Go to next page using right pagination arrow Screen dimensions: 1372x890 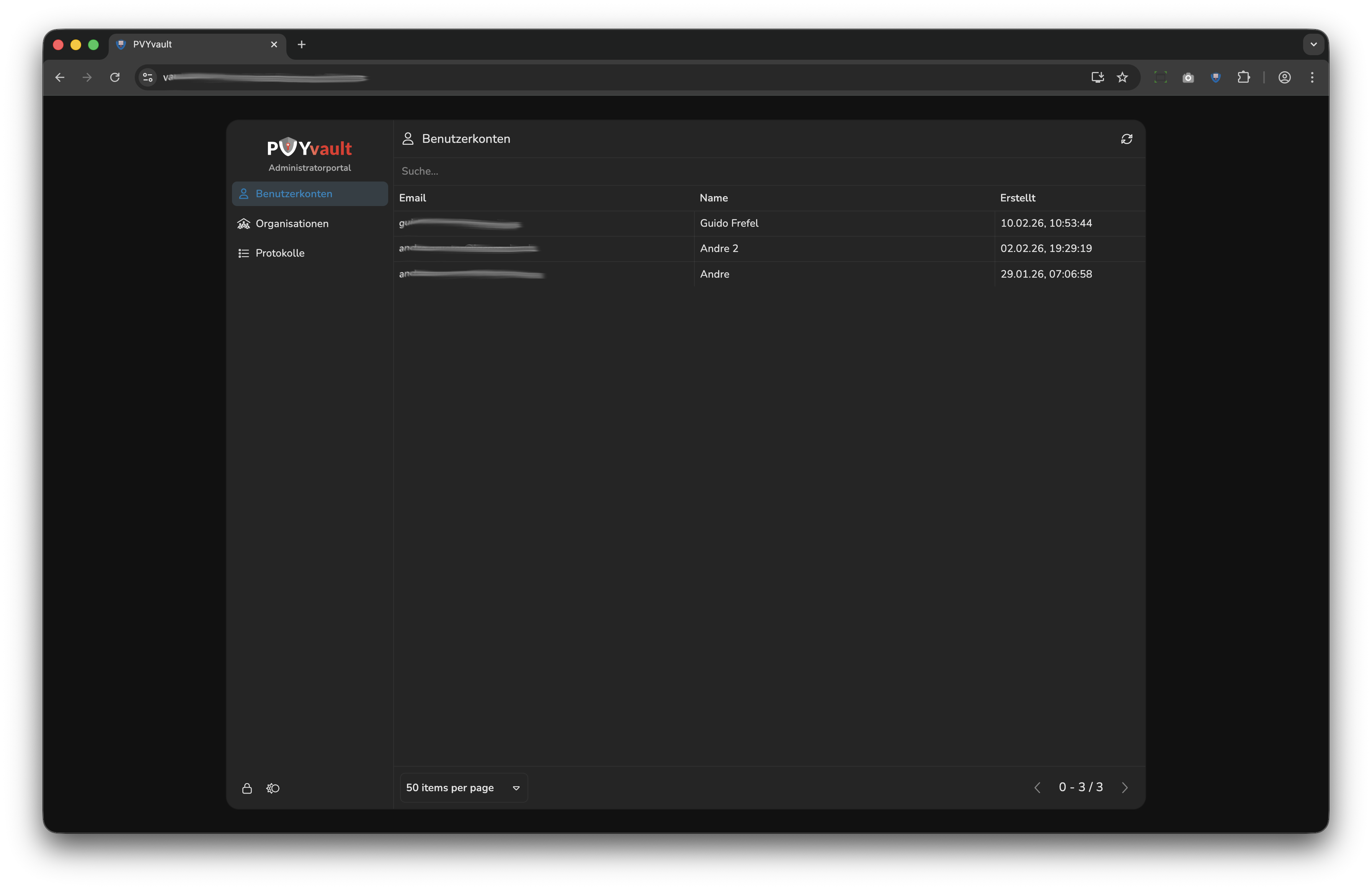pos(1125,787)
